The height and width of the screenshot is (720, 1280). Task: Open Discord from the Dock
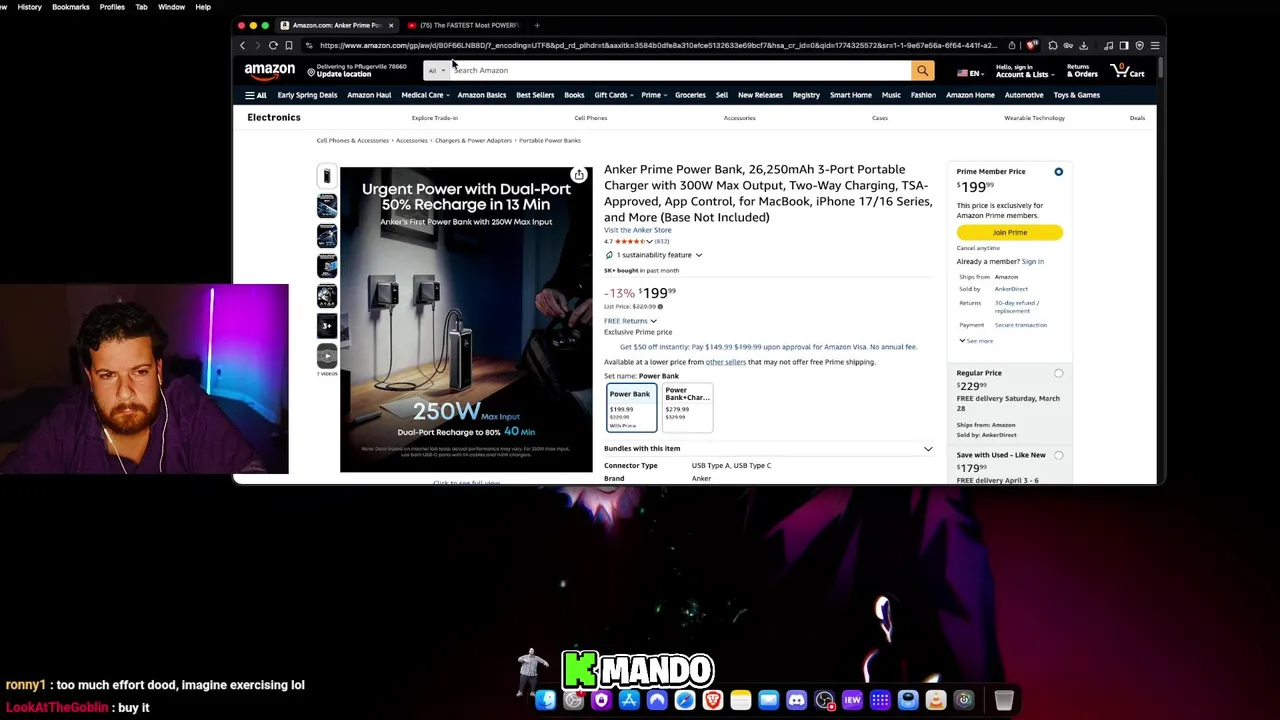pos(796,700)
